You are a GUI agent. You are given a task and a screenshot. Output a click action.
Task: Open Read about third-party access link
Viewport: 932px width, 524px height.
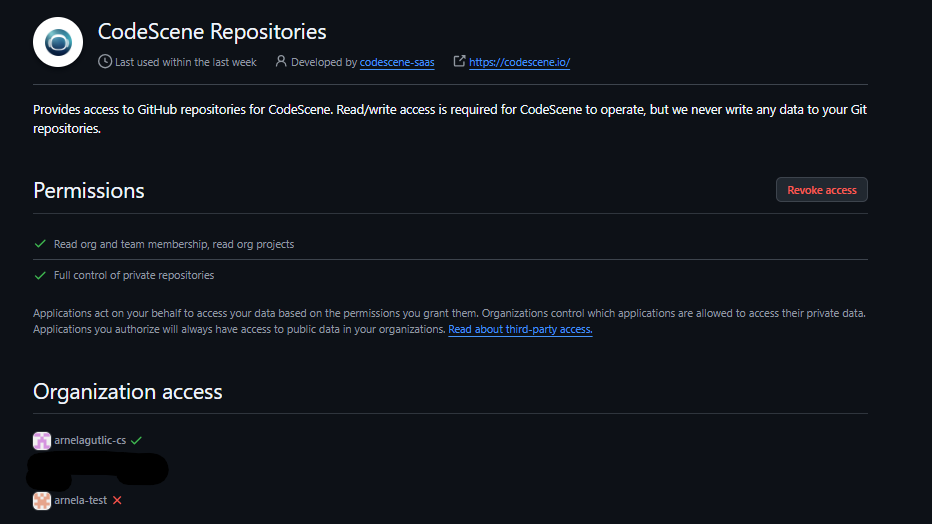520,329
